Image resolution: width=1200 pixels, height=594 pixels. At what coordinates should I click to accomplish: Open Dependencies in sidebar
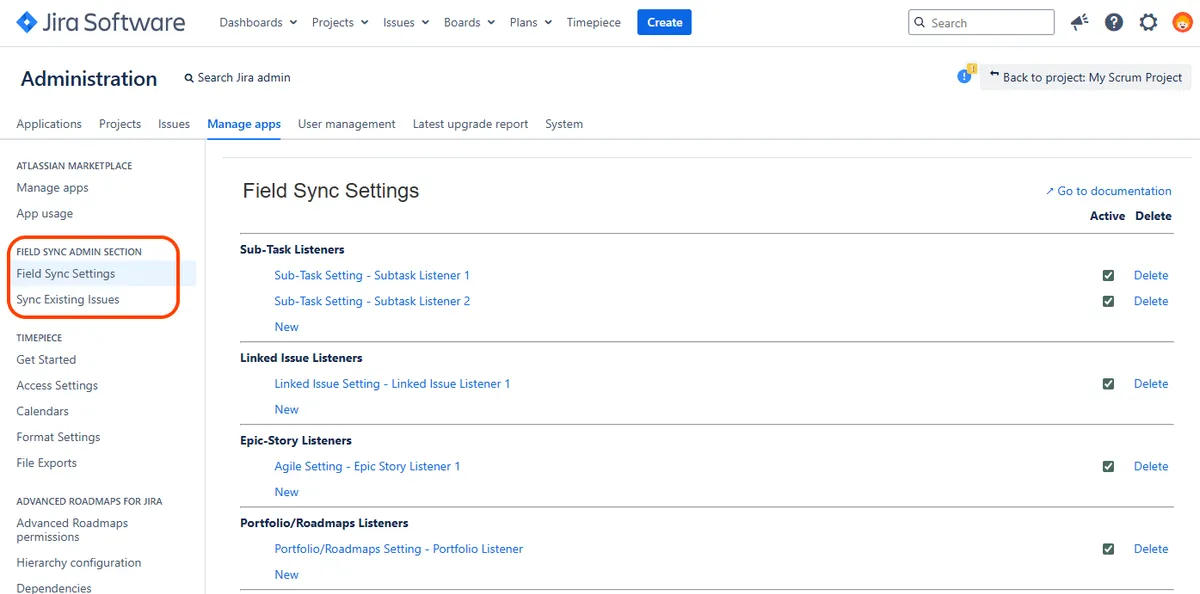point(54,588)
